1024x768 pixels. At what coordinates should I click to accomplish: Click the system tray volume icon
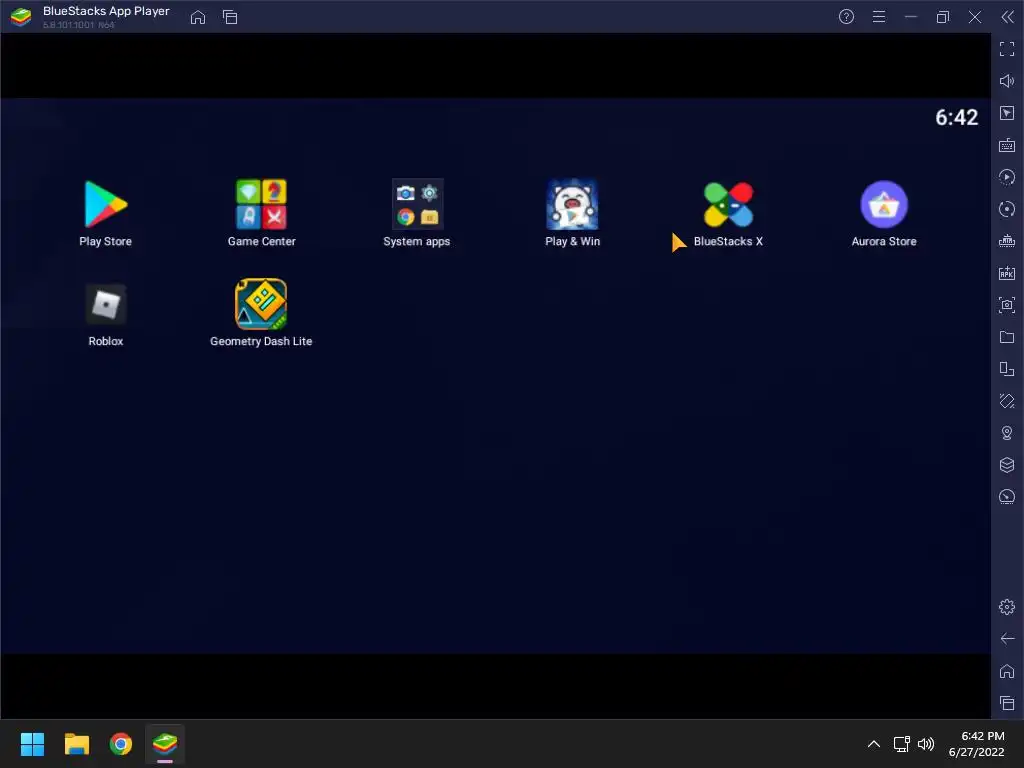(925, 743)
